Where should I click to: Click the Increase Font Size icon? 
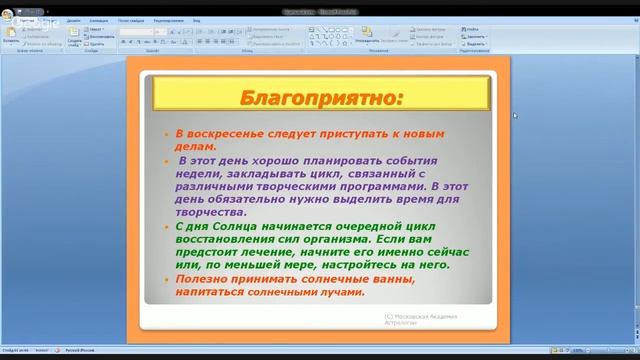172,32
